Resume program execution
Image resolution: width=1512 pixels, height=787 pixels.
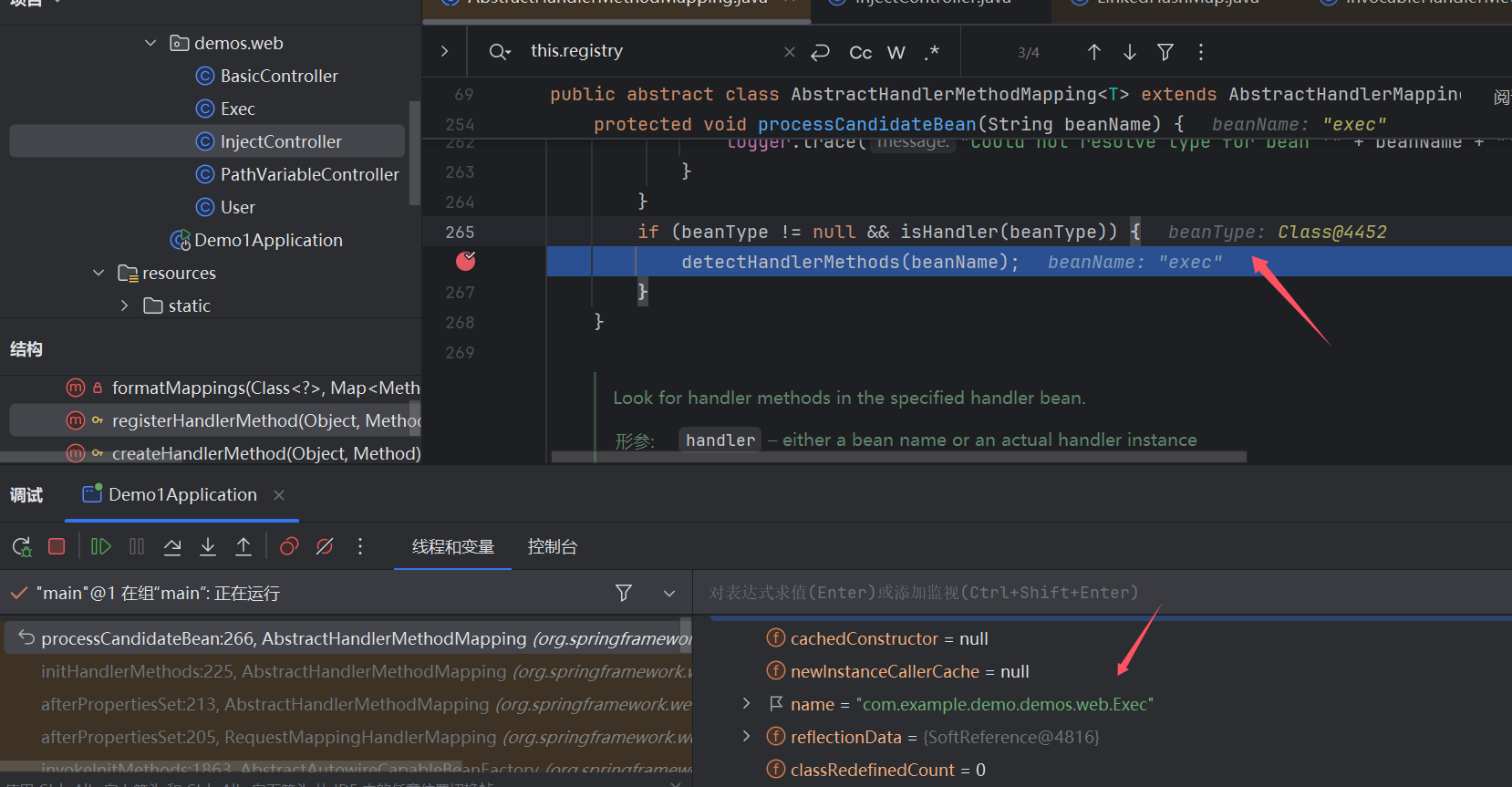coord(101,546)
